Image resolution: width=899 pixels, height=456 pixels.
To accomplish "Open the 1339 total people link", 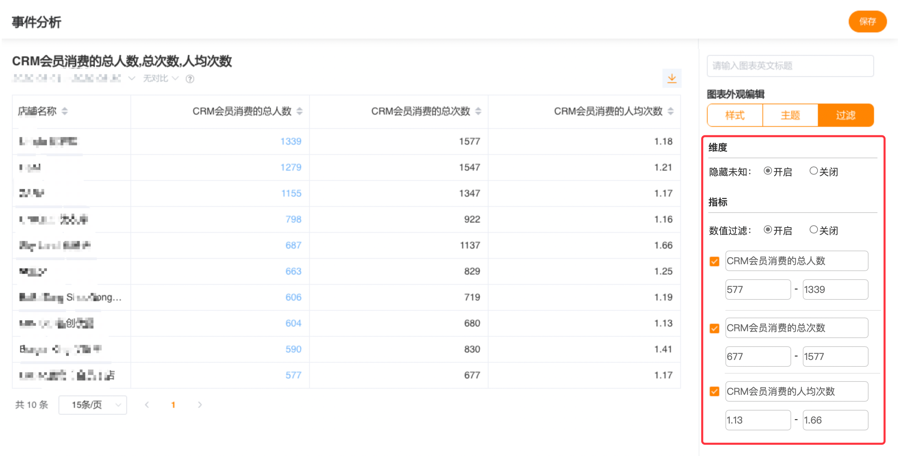I will pyautogui.click(x=291, y=141).
